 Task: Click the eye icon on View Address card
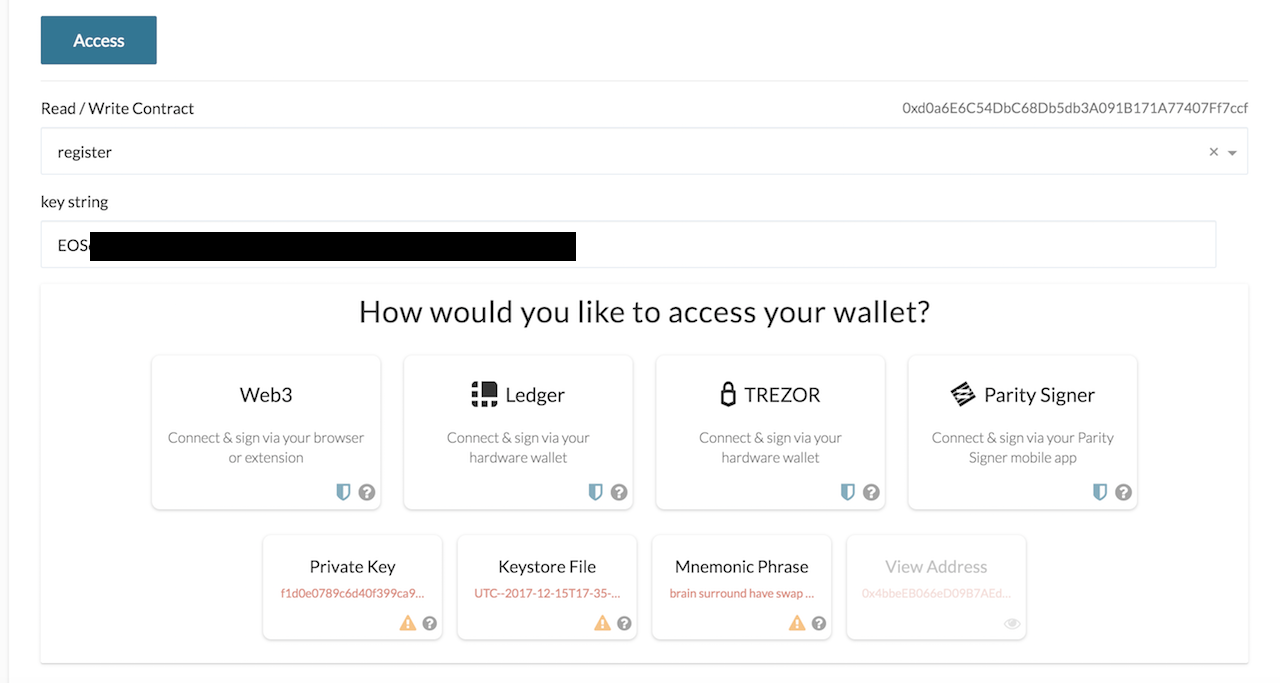point(1012,623)
